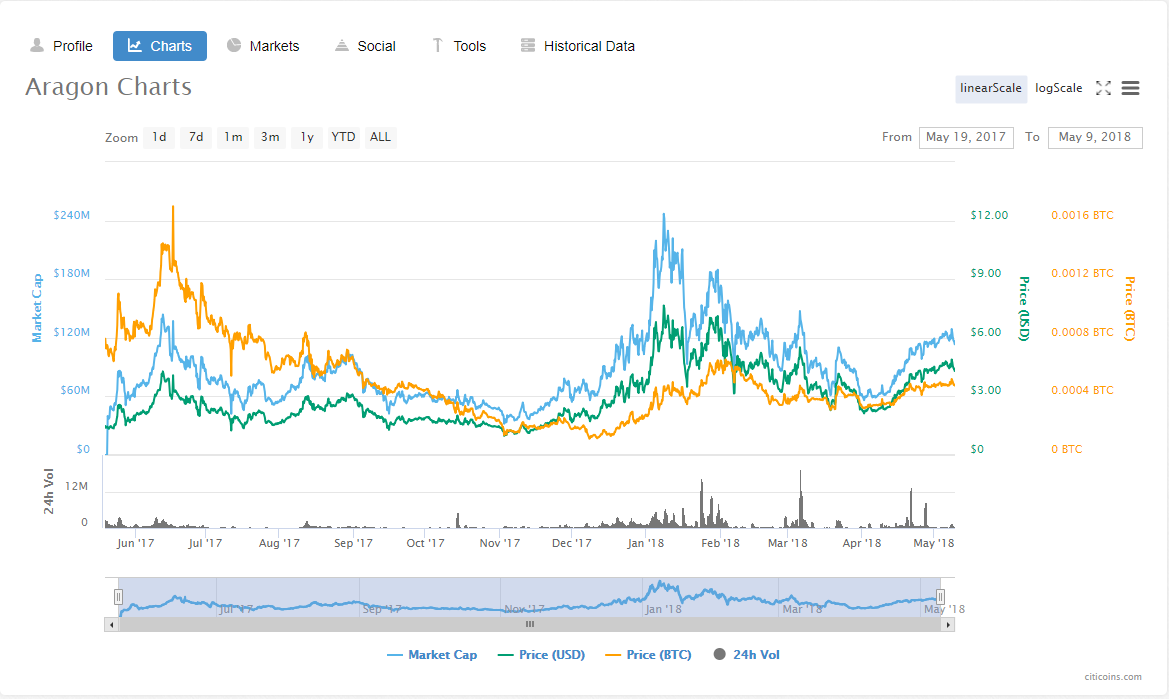Image resolution: width=1169 pixels, height=699 pixels.
Task: Toggle Price (BTC) series in legend
Action: coord(649,655)
